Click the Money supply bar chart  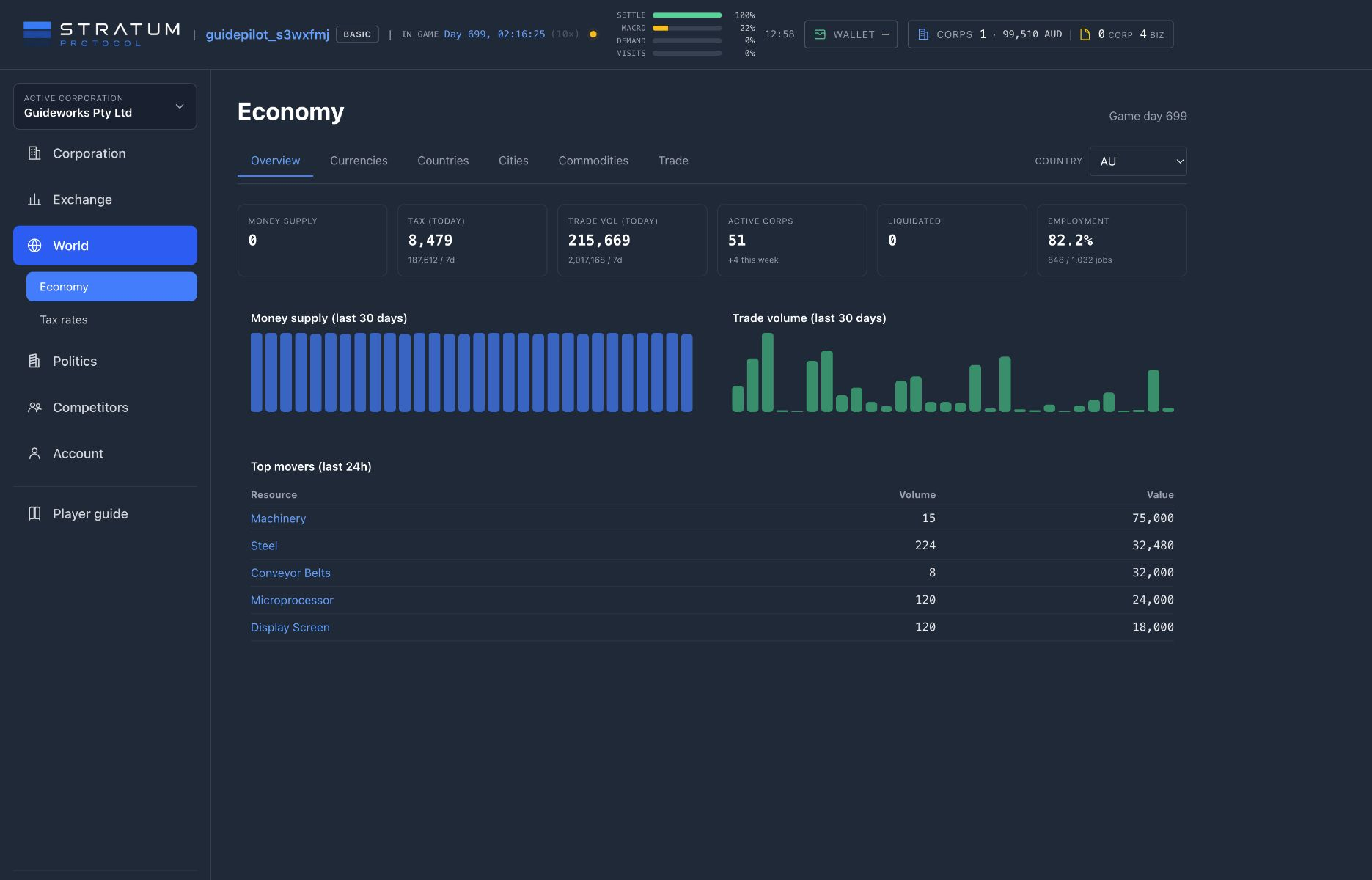(472, 373)
